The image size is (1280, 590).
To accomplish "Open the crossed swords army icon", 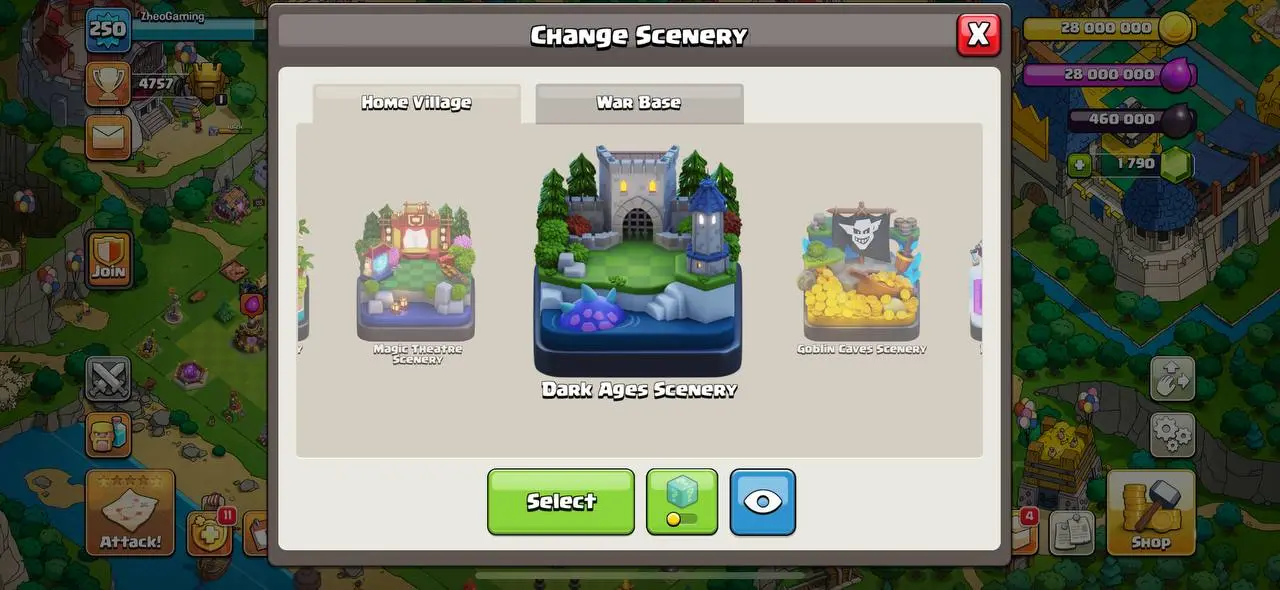I will coord(108,380).
